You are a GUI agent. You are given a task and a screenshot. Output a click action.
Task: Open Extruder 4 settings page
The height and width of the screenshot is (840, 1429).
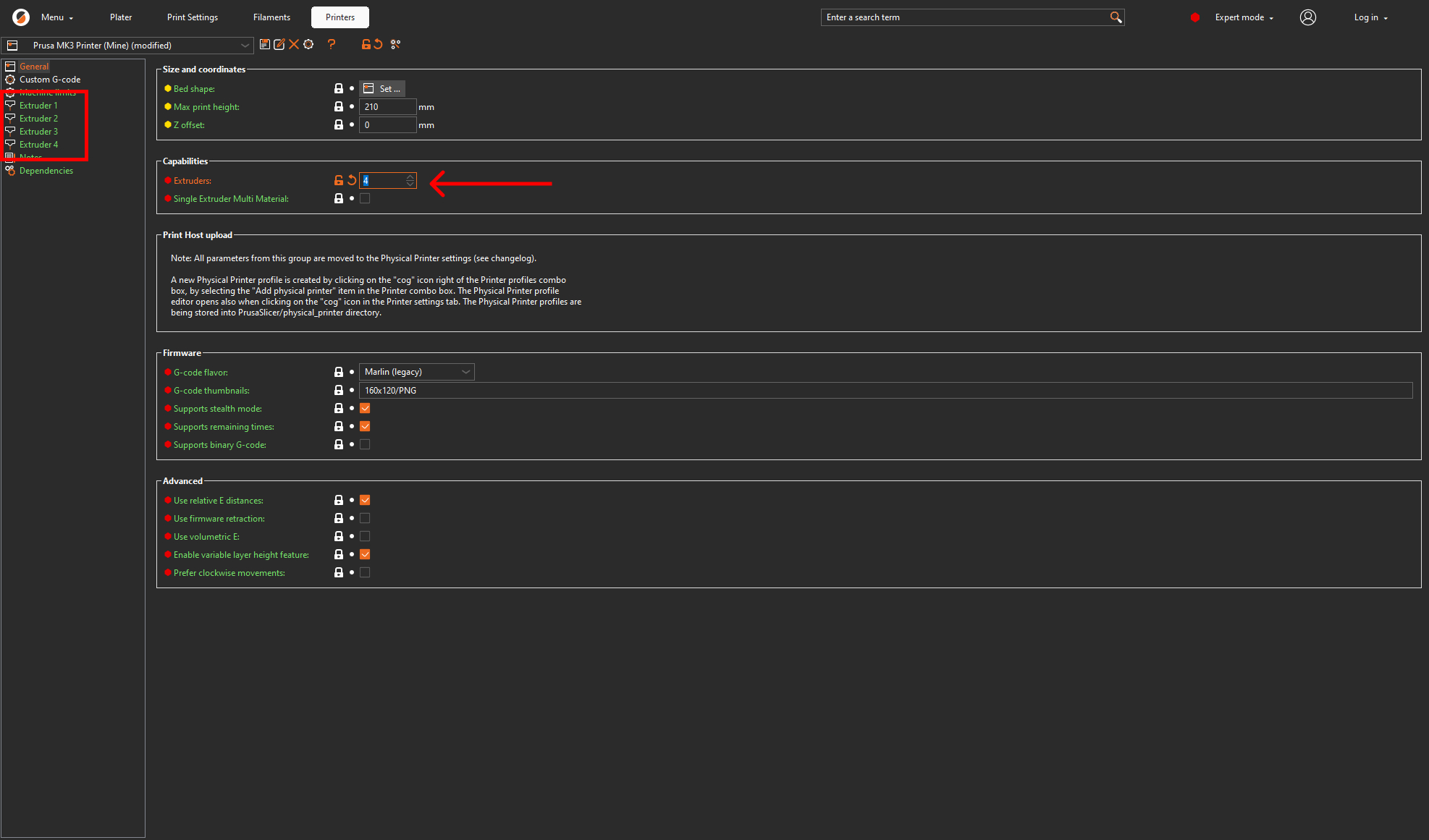pyautogui.click(x=38, y=145)
